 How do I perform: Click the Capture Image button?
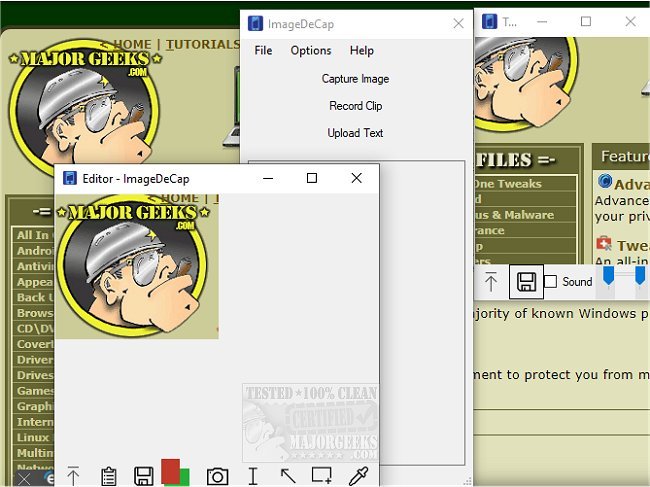[x=355, y=79]
